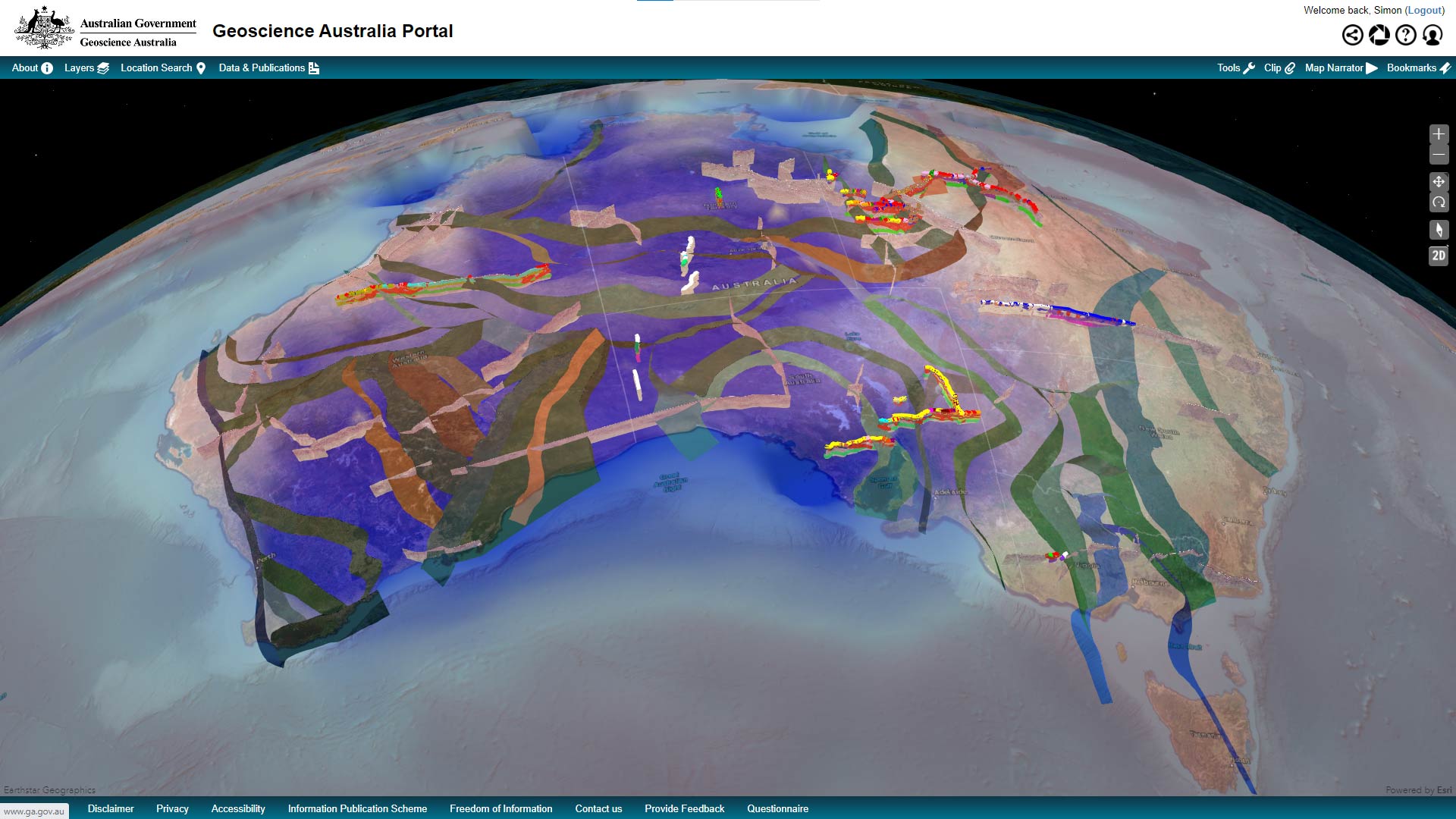Open the About info menu
The height and width of the screenshot is (819, 1456).
(x=32, y=68)
